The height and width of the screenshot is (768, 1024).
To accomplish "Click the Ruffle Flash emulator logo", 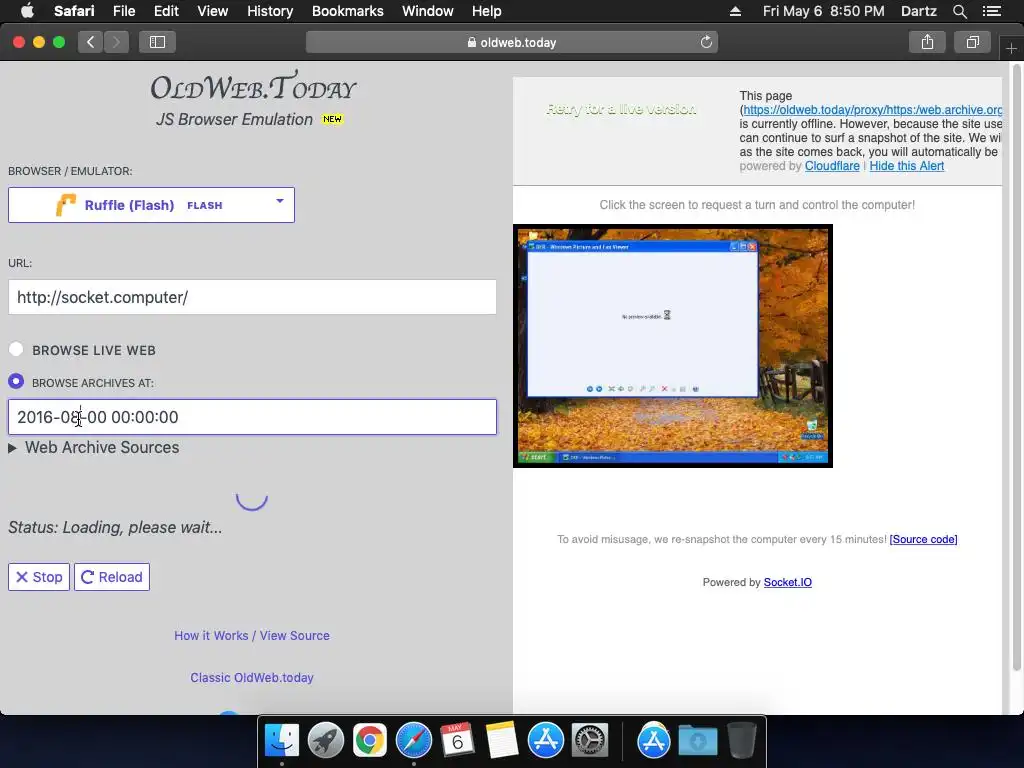I will (x=66, y=205).
